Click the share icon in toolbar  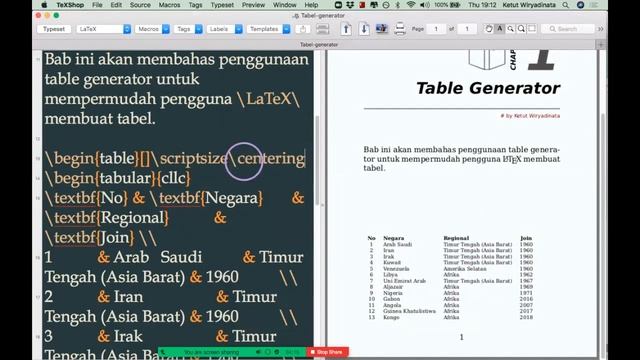coord(302,29)
